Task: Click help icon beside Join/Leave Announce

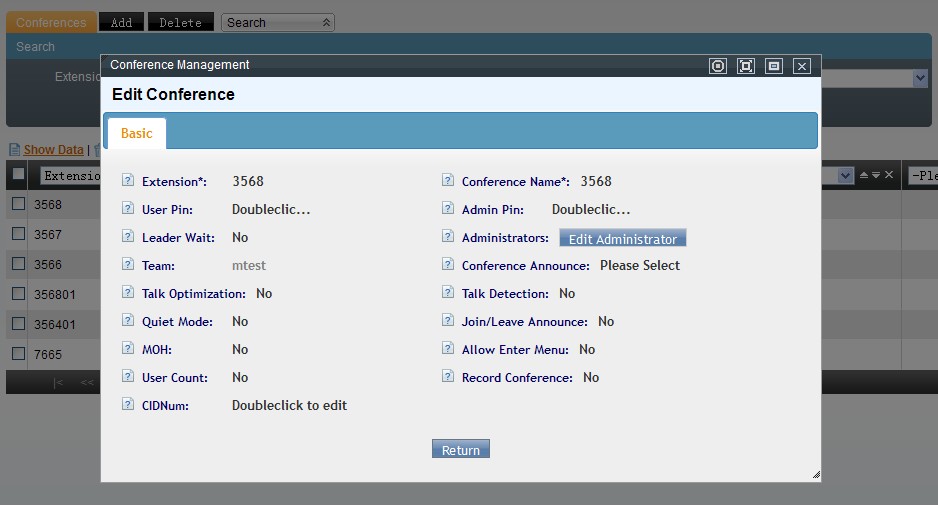Action: click(448, 321)
